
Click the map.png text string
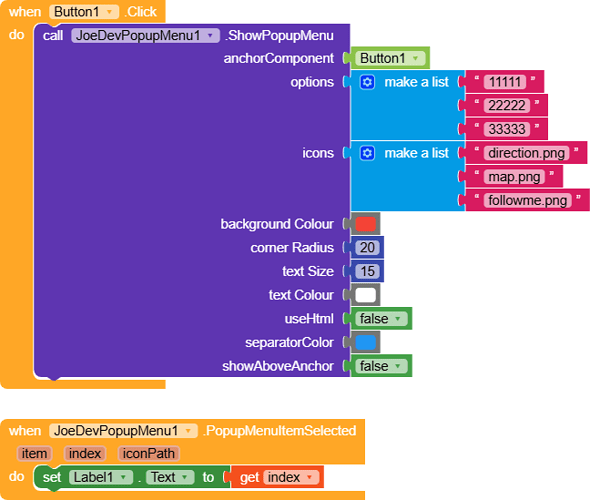(x=514, y=176)
